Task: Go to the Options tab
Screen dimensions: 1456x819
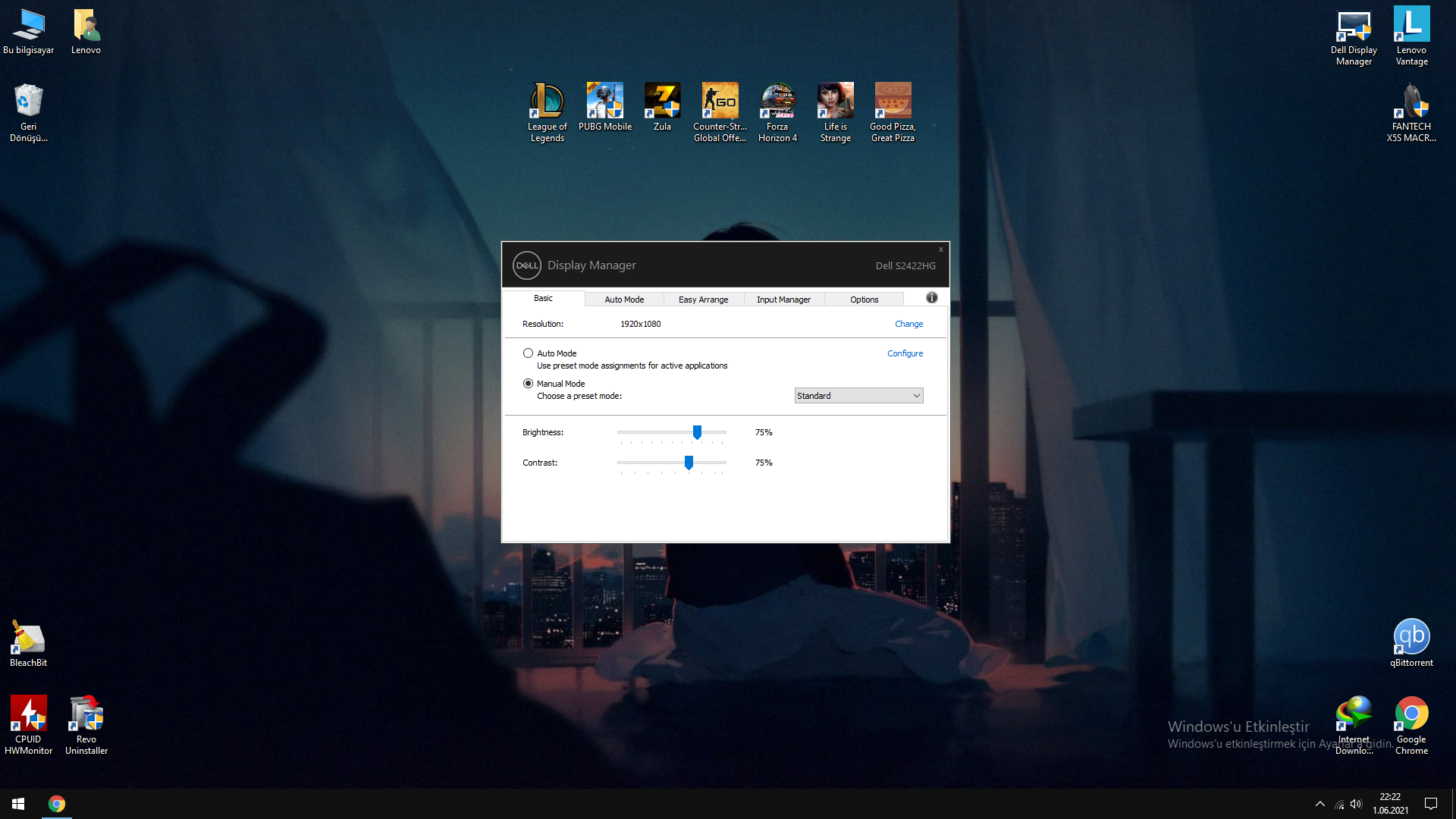Action: pos(864,300)
